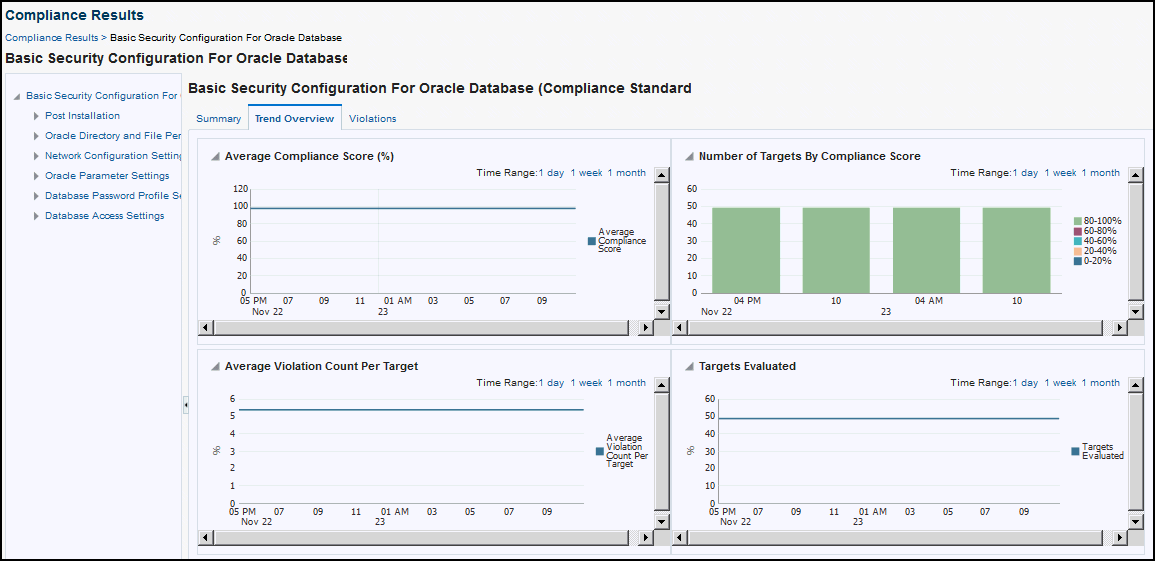Set Average Compliance Score range to 1 day

(551, 173)
